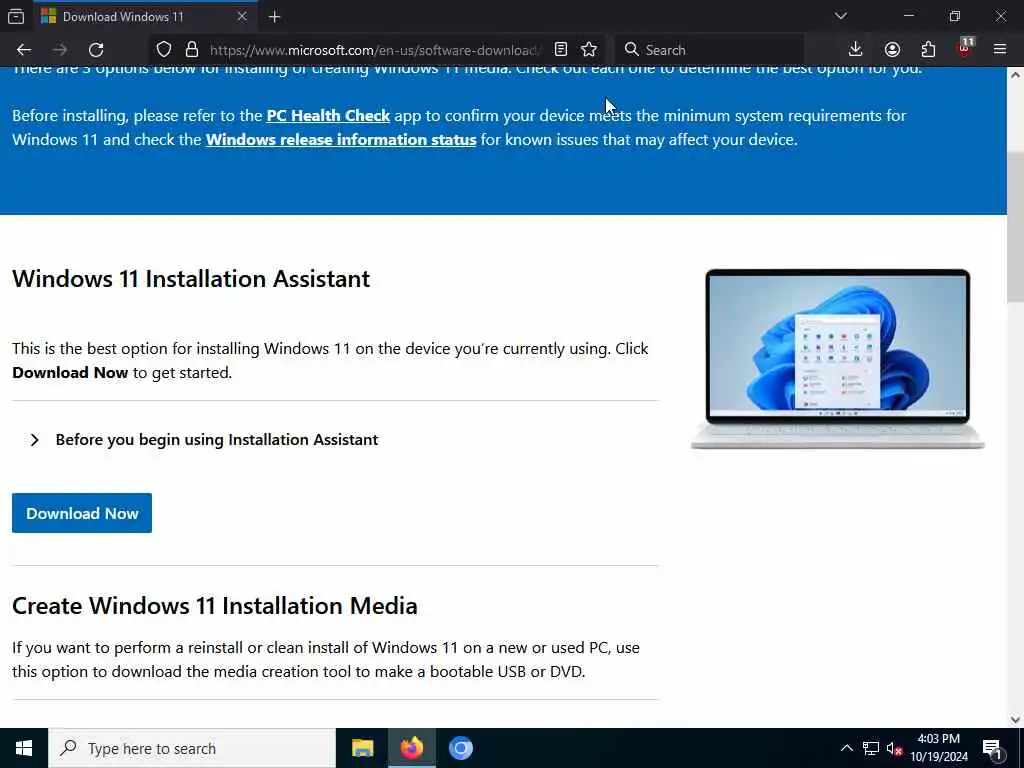
Task: Minimize the Firefox window
Action: pyautogui.click(x=908, y=16)
